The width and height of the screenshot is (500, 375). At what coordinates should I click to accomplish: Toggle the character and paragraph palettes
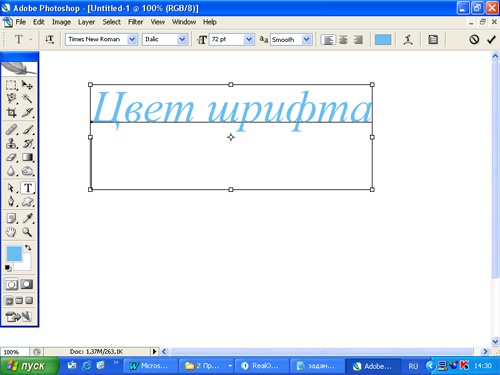433,40
